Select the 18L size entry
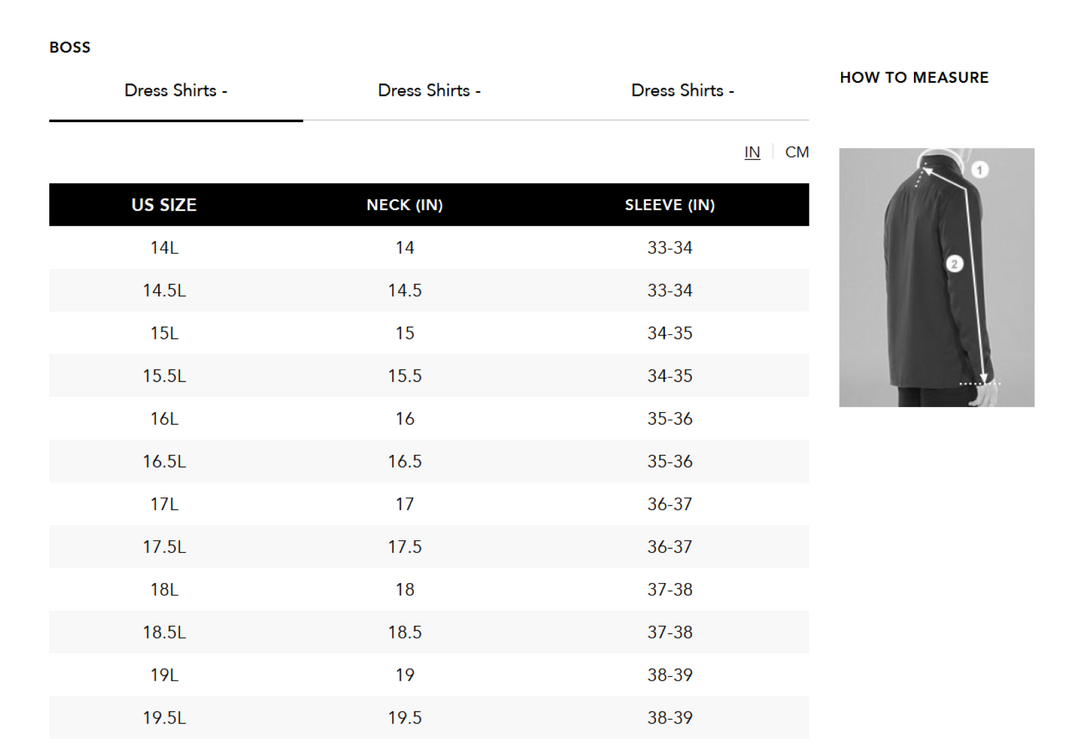Viewport: 1080px width, 755px height. [164, 589]
